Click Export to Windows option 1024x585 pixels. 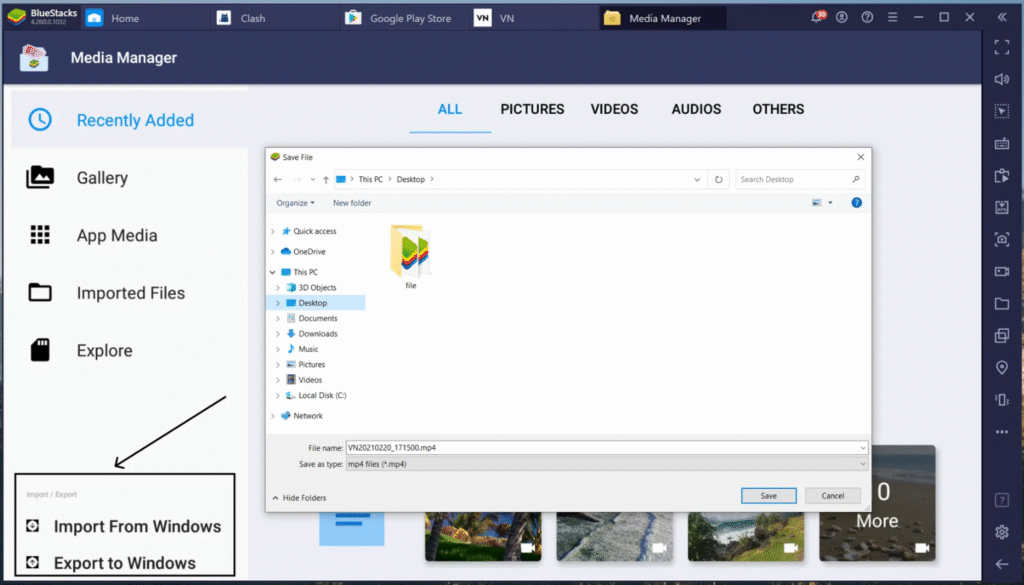(x=125, y=562)
